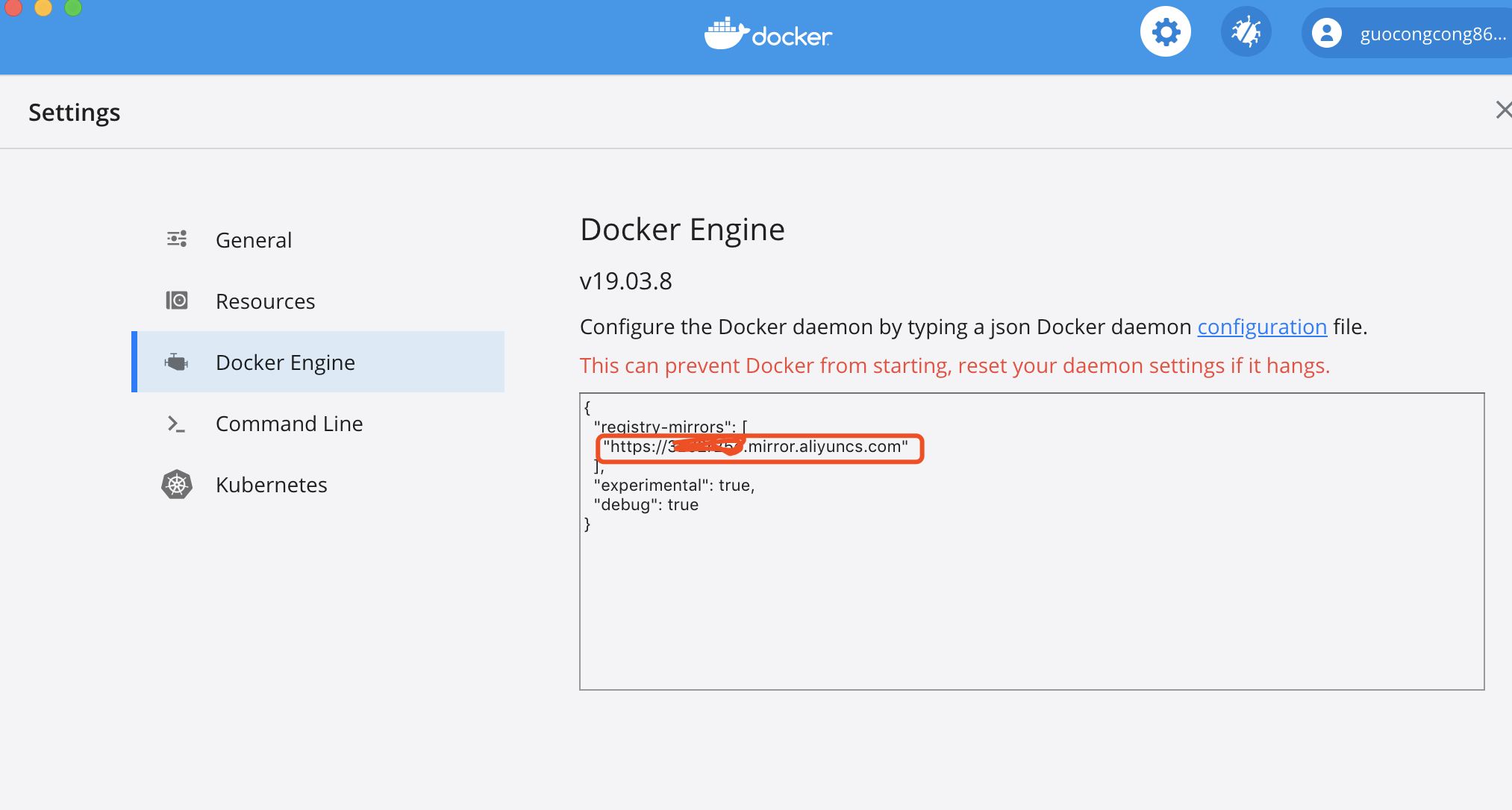The width and height of the screenshot is (1512, 810).
Task: Select the General settings icon in sidebar
Action: click(x=177, y=239)
